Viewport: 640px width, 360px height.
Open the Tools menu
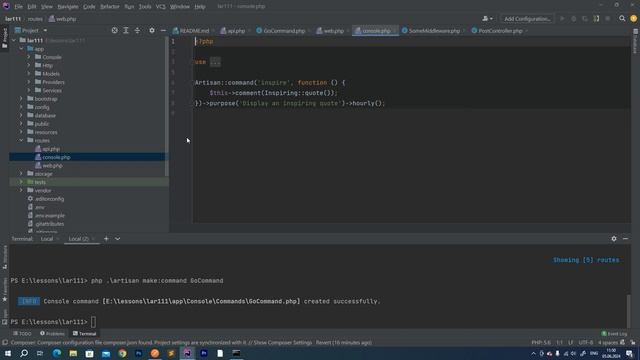click(x=145, y=7)
